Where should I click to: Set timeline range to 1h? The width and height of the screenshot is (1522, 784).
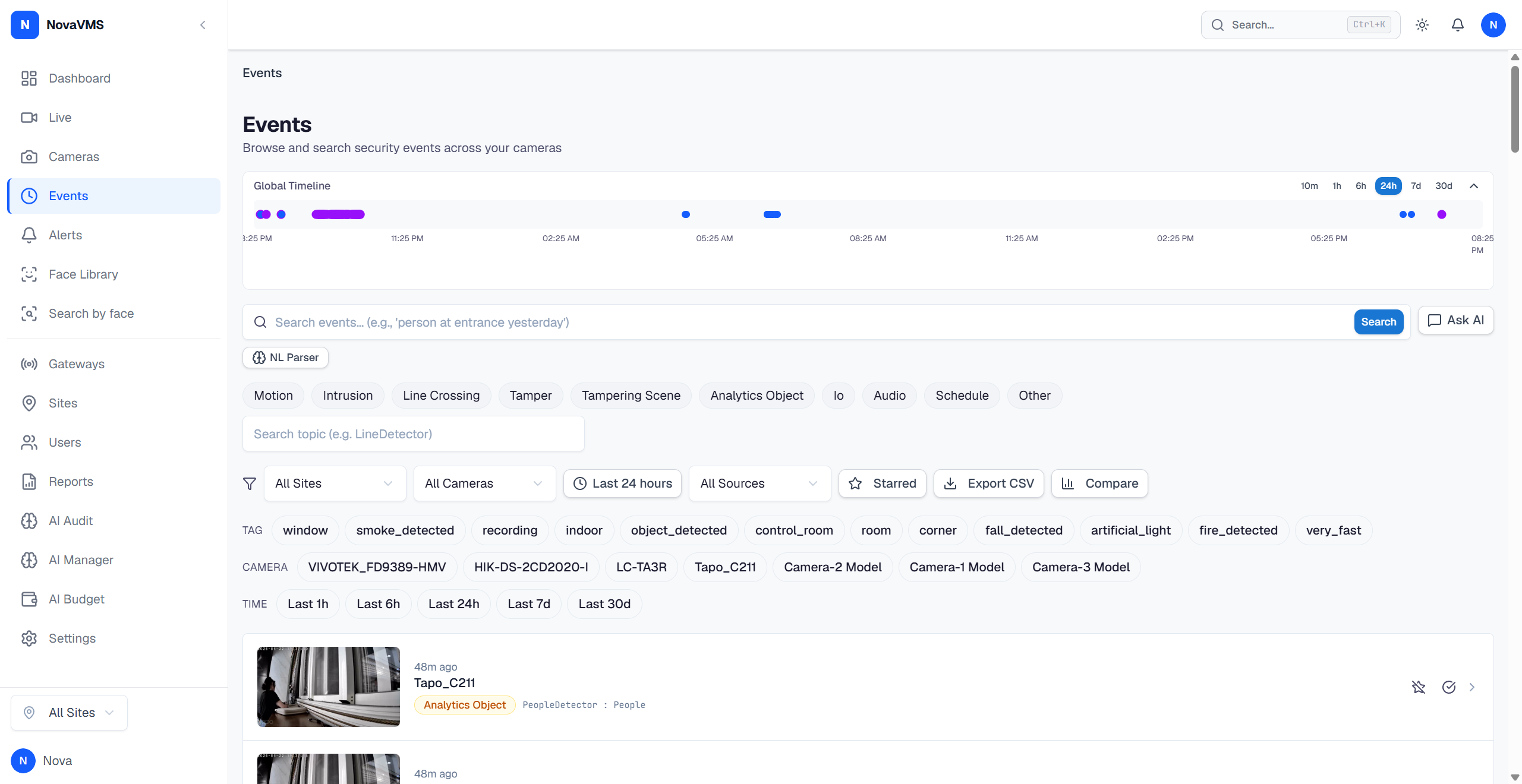pyautogui.click(x=1337, y=186)
